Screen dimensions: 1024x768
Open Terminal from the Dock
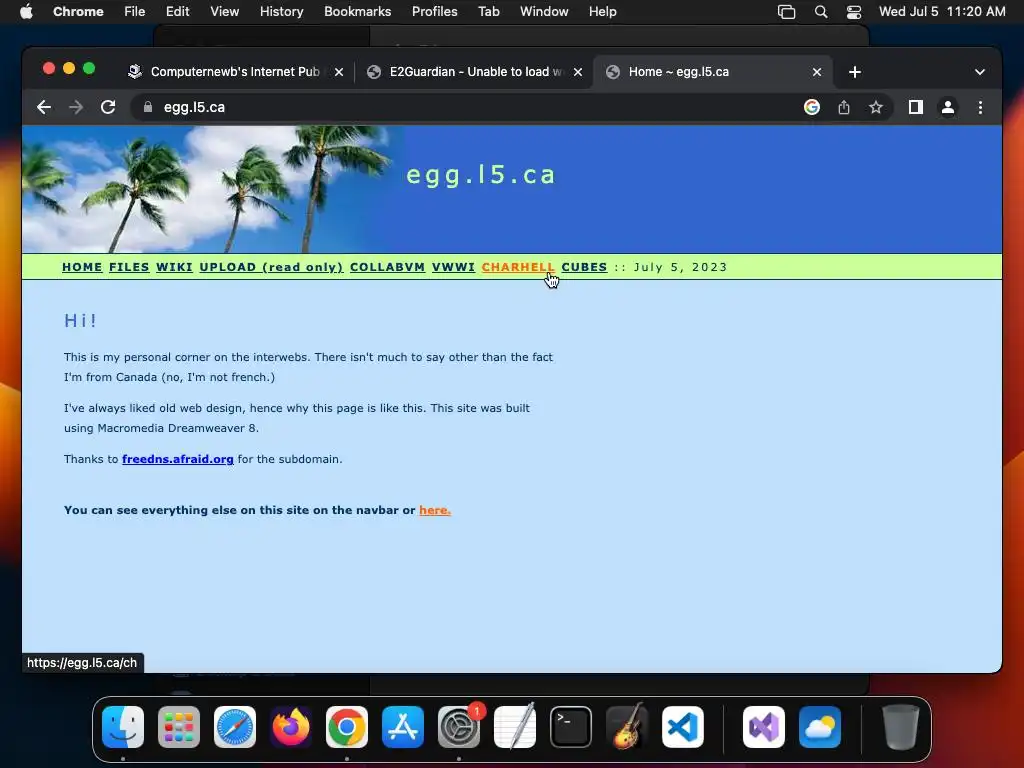(x=571, y=727)
